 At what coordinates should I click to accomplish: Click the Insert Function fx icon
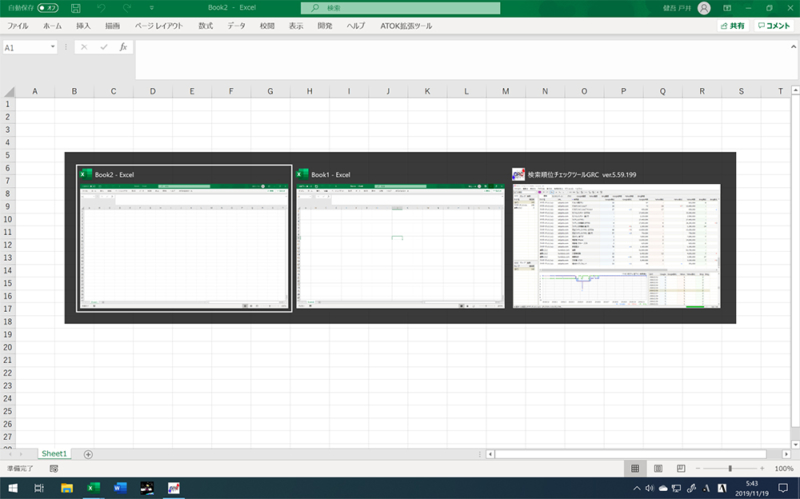pyautogui.click(x=123, y=47)
